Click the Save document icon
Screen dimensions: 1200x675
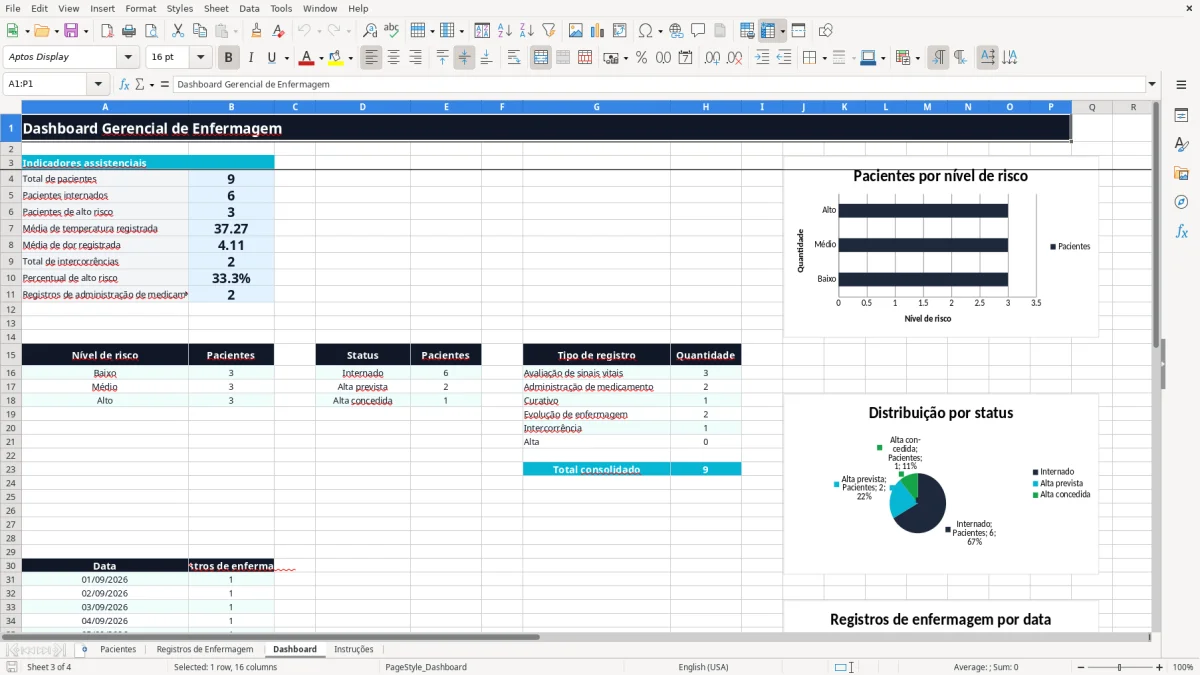(x=71, y=31)
